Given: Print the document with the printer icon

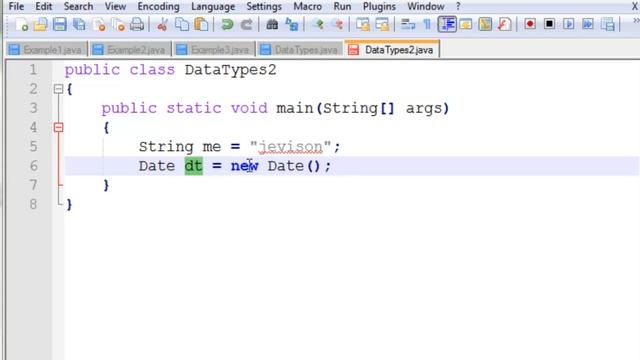Looking at the screenshot, I should pos(137,25).
